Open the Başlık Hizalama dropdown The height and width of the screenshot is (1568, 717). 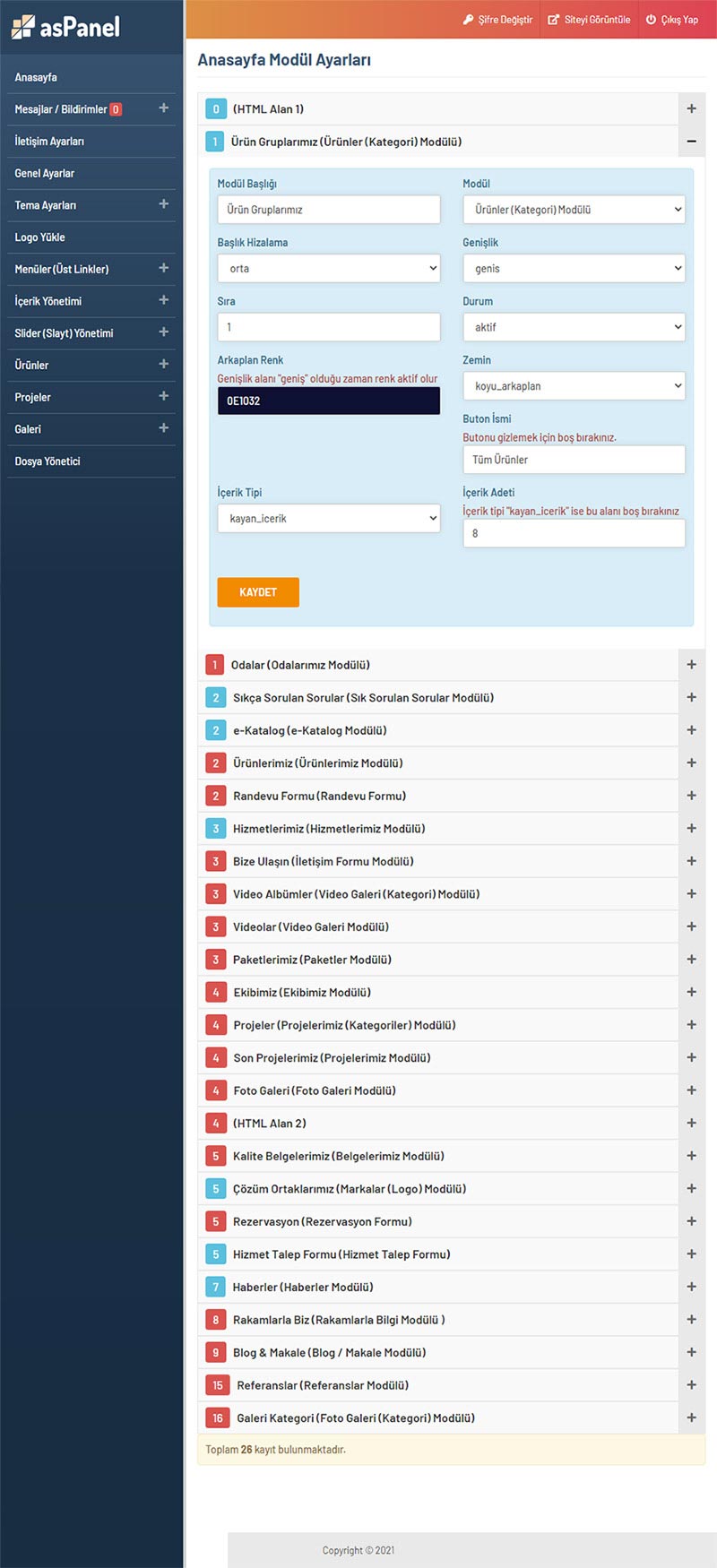coord(328,268)
